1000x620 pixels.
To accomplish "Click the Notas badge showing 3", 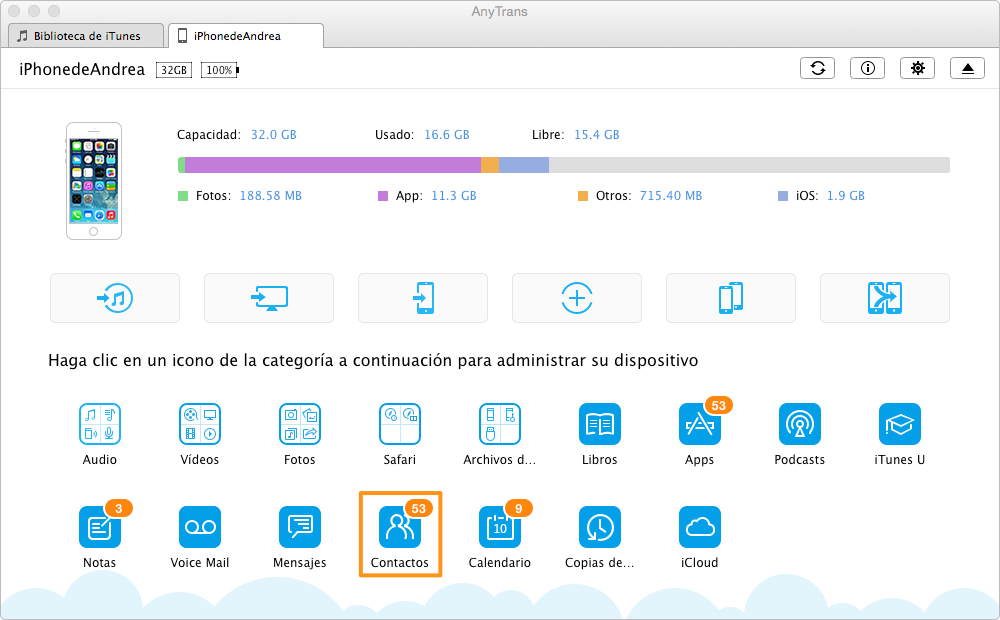I will coord(119,508).
